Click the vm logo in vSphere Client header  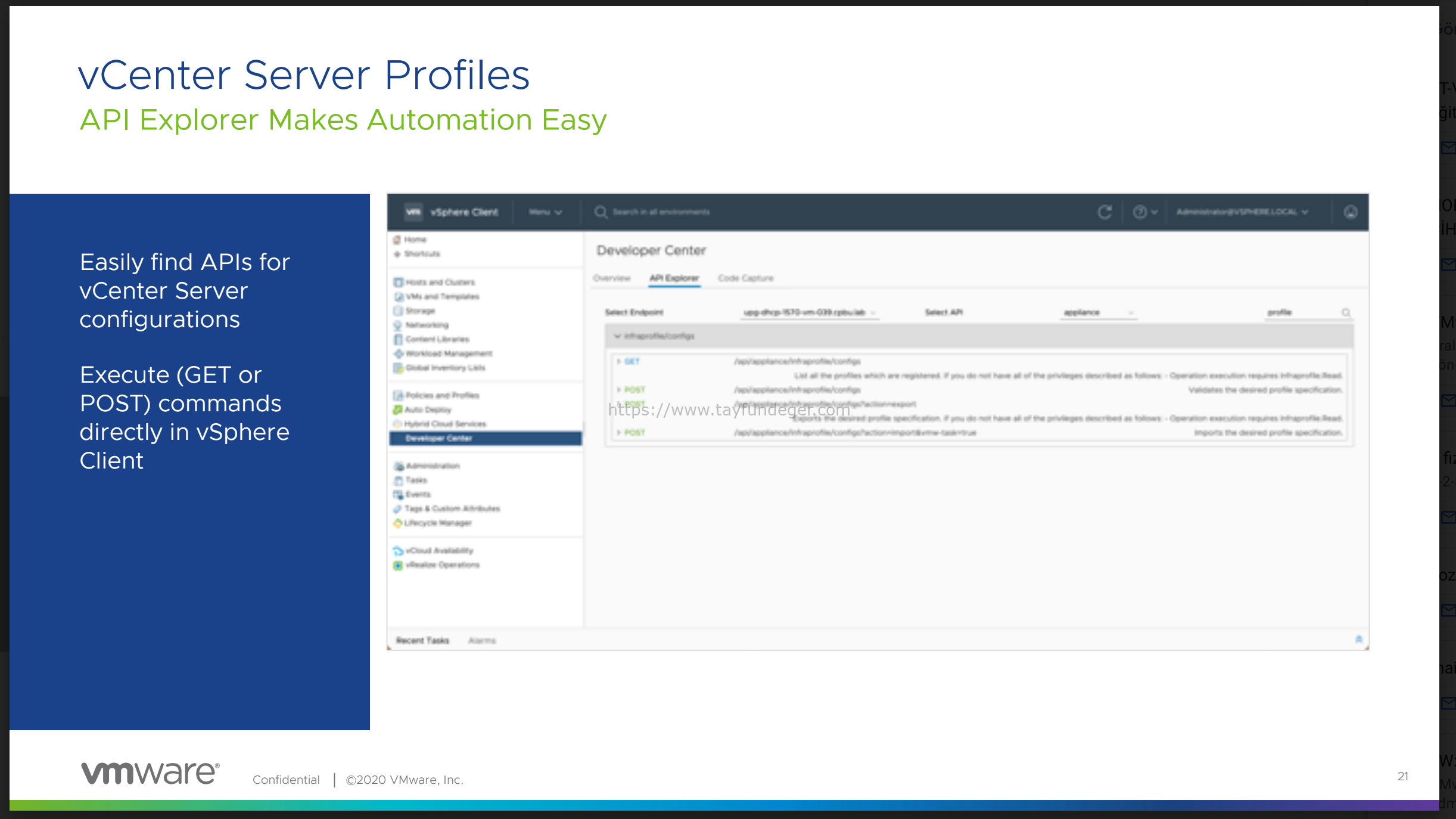[413, 212]
